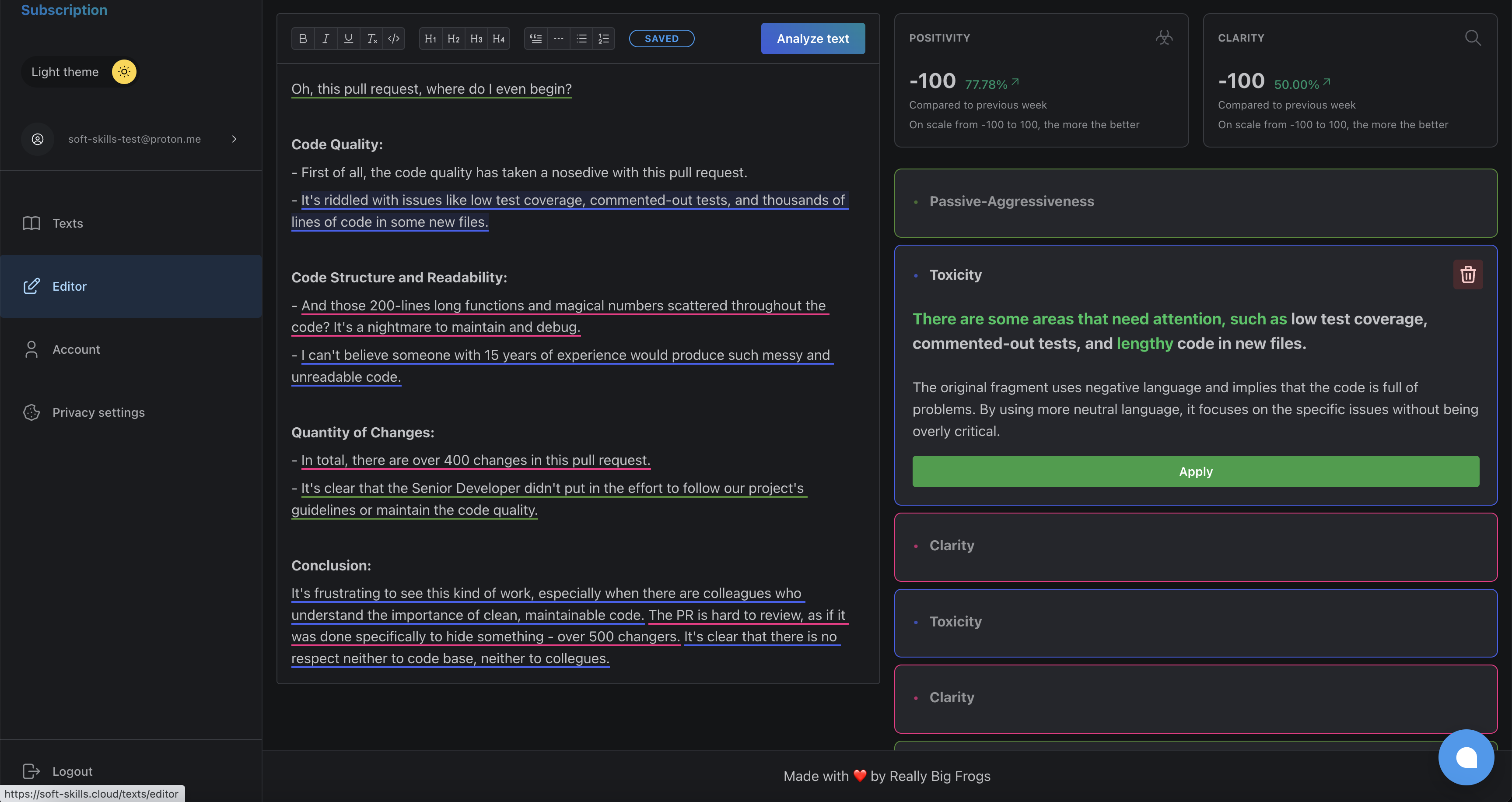
Task: Click the highlighted 'It's riddled with issues' sentence
Action: pyautogui.click(x=569, y=211)
